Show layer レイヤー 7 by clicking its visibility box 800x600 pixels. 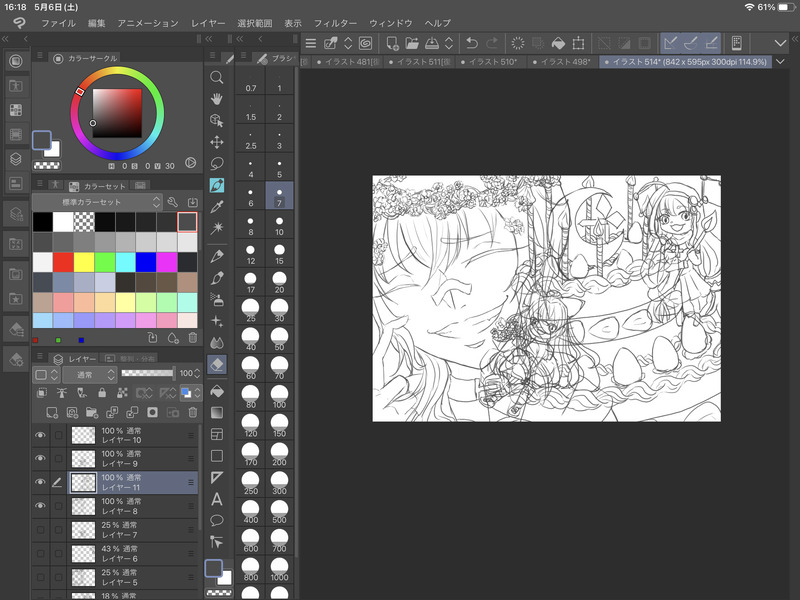click(x=41, y=530)
